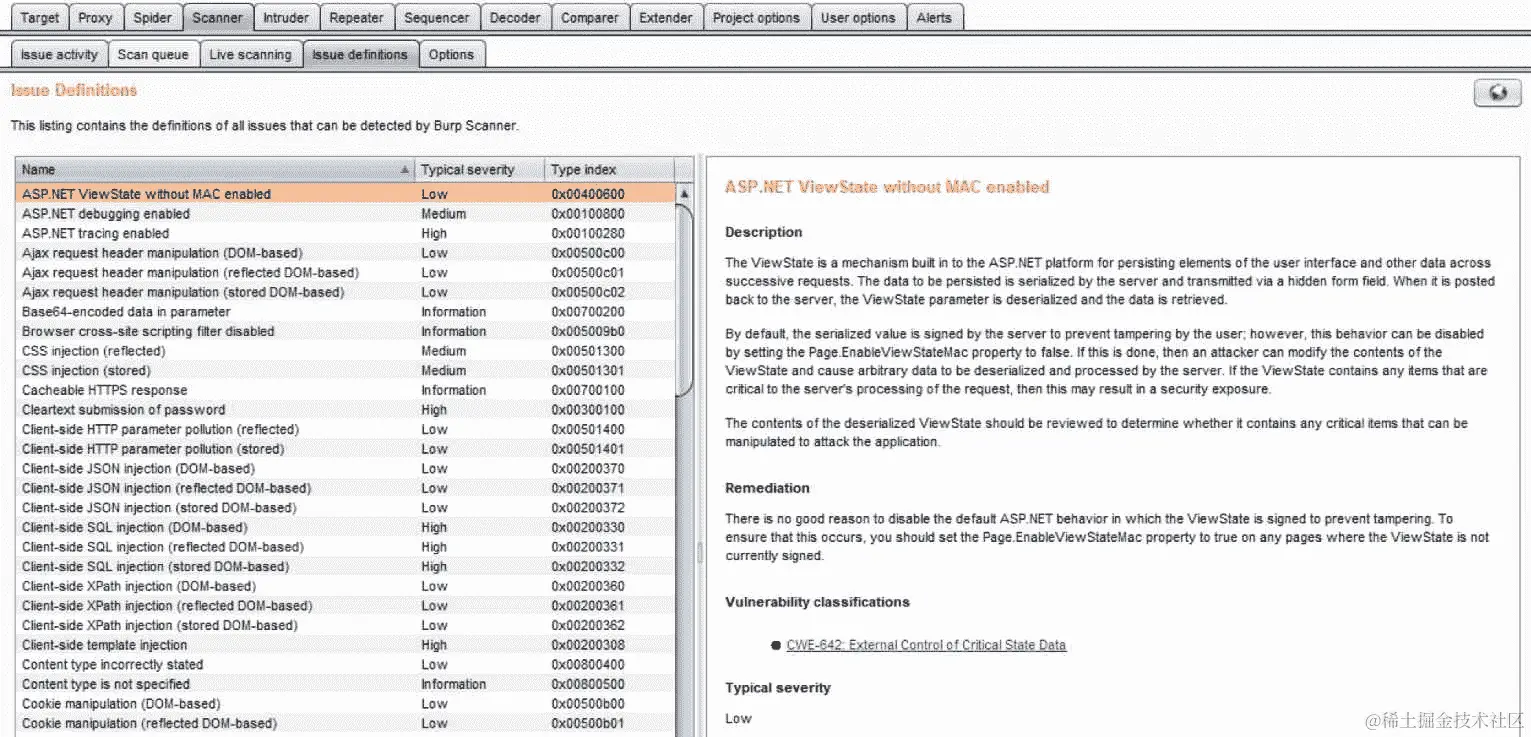Image resolution: width=1531 pixels, height=737 pixels.
Task: Go to the Intruder tab
Action: [286, 17]
